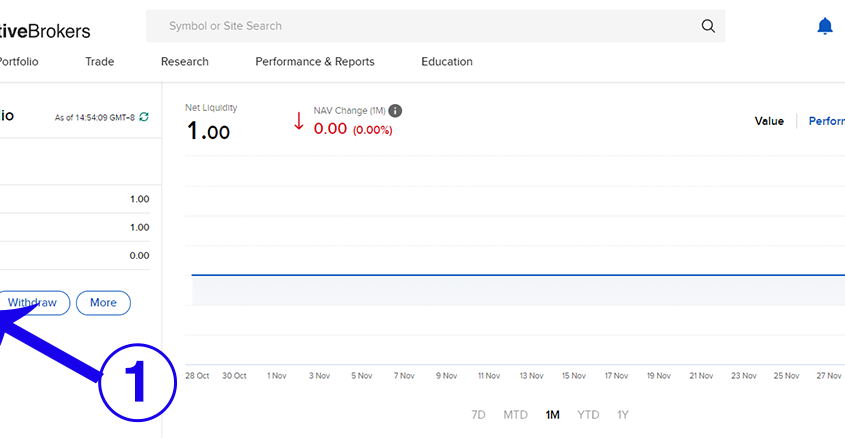Open the Research menu
This screenshot has height=438, width=845.
185,62
